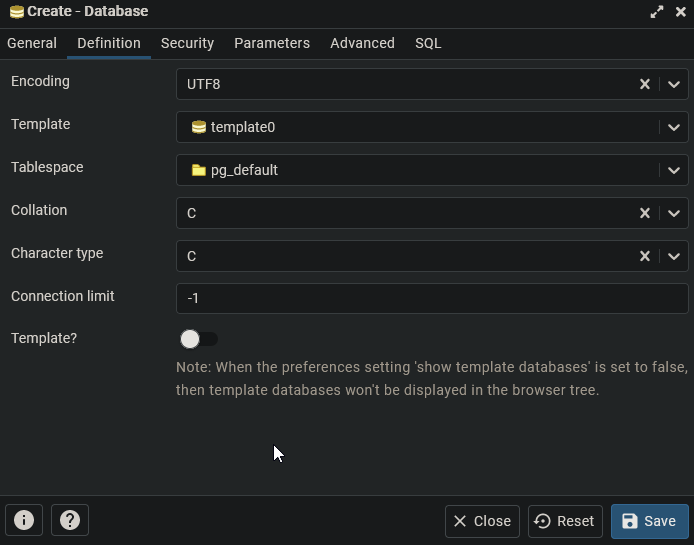Click the template0 template value
This screenshot has height=545, width=694.
[x=243, y=127]
